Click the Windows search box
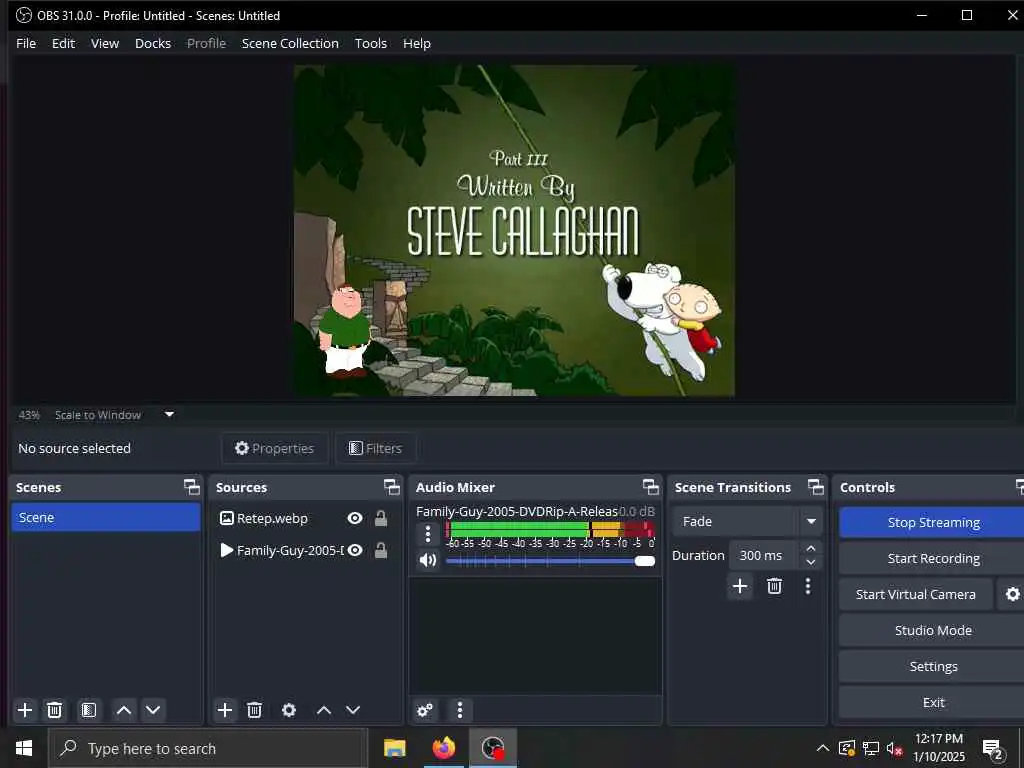 [208, 748]
